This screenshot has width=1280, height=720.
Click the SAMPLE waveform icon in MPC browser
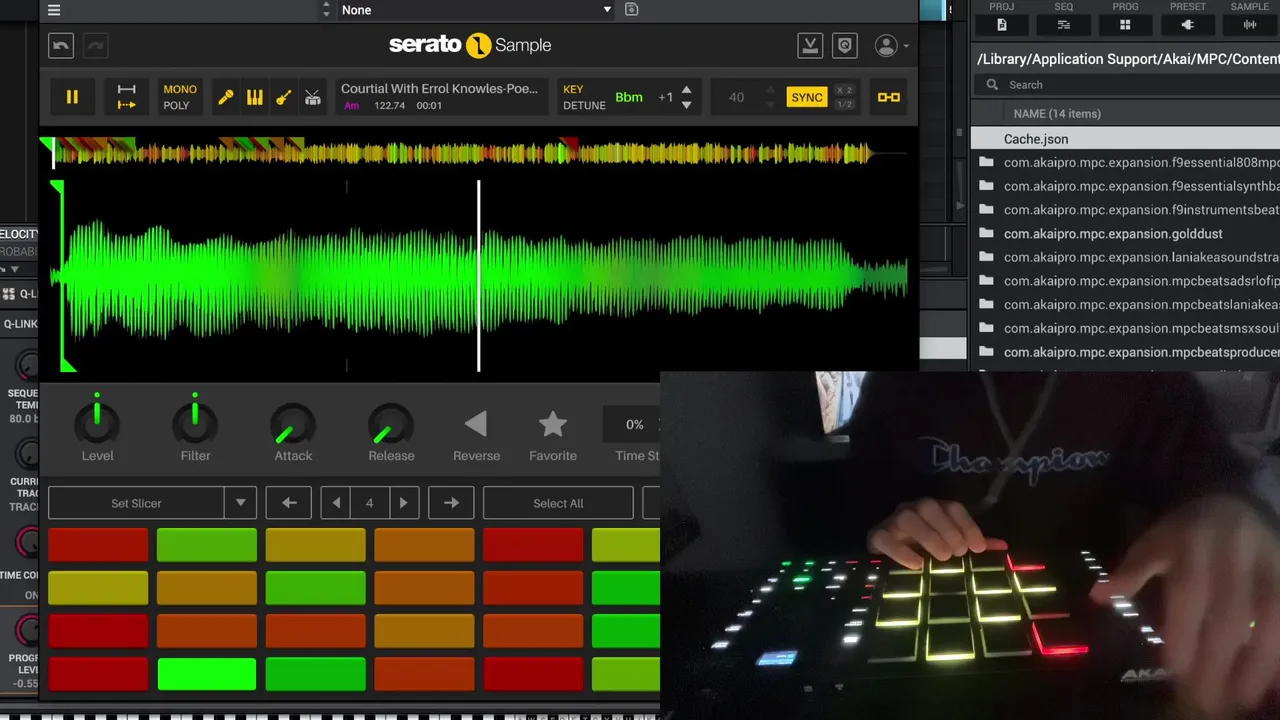tap(1249, 25)
